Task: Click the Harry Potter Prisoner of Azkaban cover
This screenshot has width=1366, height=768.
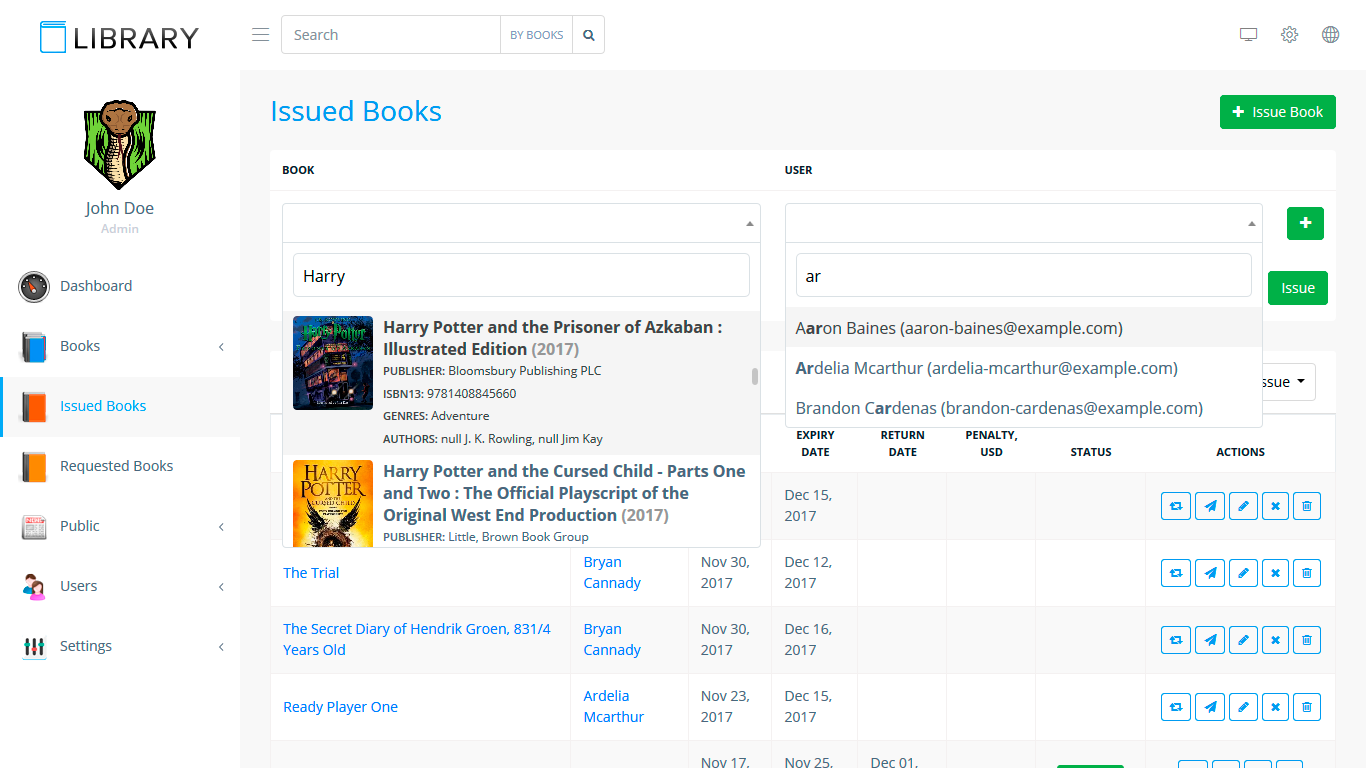Action: click(333, 363)
